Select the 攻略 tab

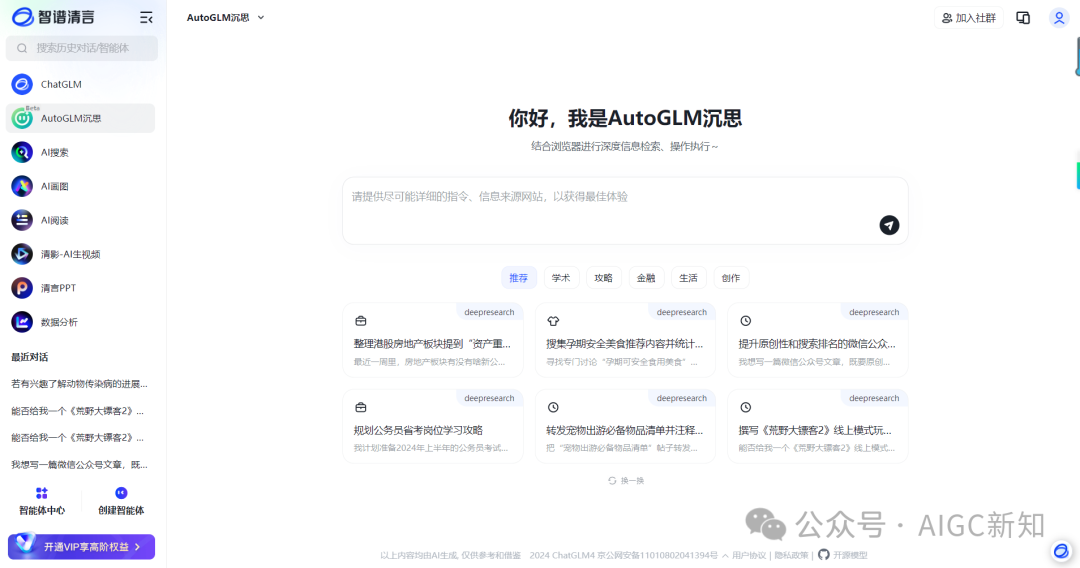pyautogui.click(x=604, y=278)
